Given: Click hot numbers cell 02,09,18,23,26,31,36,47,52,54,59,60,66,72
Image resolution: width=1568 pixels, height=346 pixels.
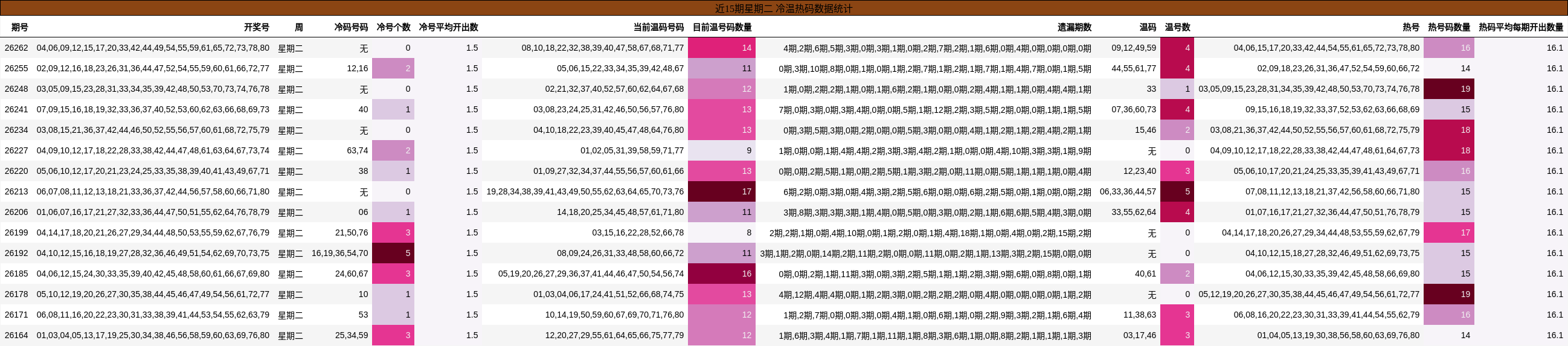Looking at the screenshot, I should point(1338,69).
